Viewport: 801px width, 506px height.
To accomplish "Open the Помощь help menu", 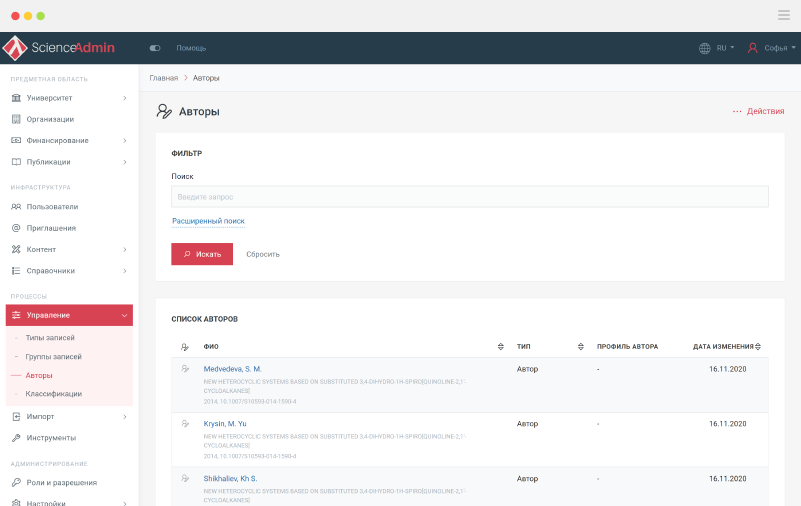I will pos(191,48).
